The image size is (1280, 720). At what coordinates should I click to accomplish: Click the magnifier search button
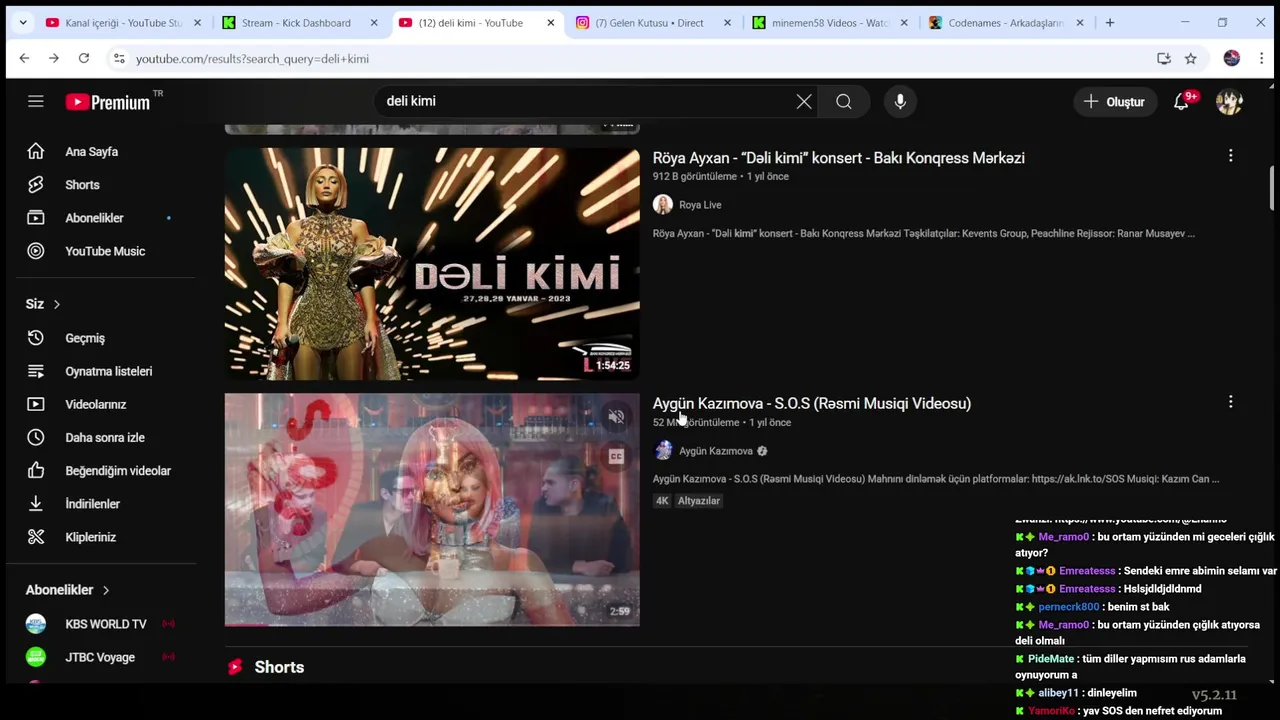coord(844,101)
